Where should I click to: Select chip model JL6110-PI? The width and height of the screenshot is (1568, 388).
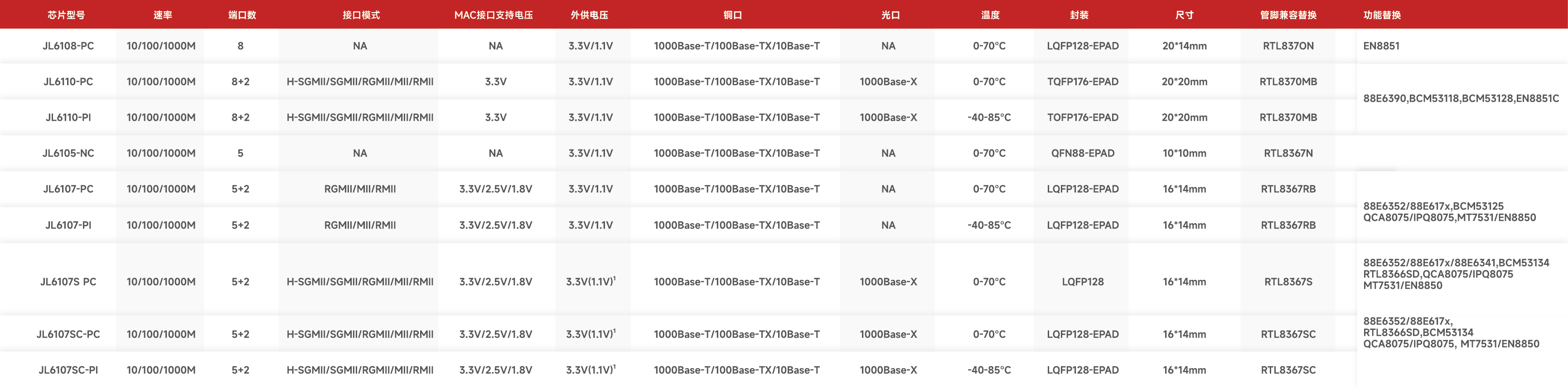68,117
